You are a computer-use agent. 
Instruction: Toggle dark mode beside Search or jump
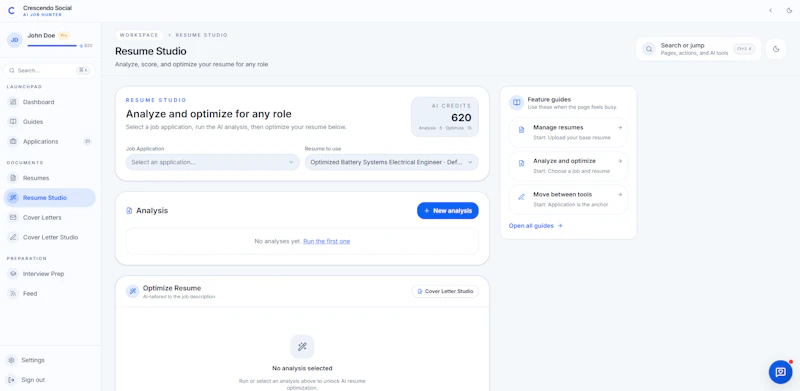click(x=776, y=49)
